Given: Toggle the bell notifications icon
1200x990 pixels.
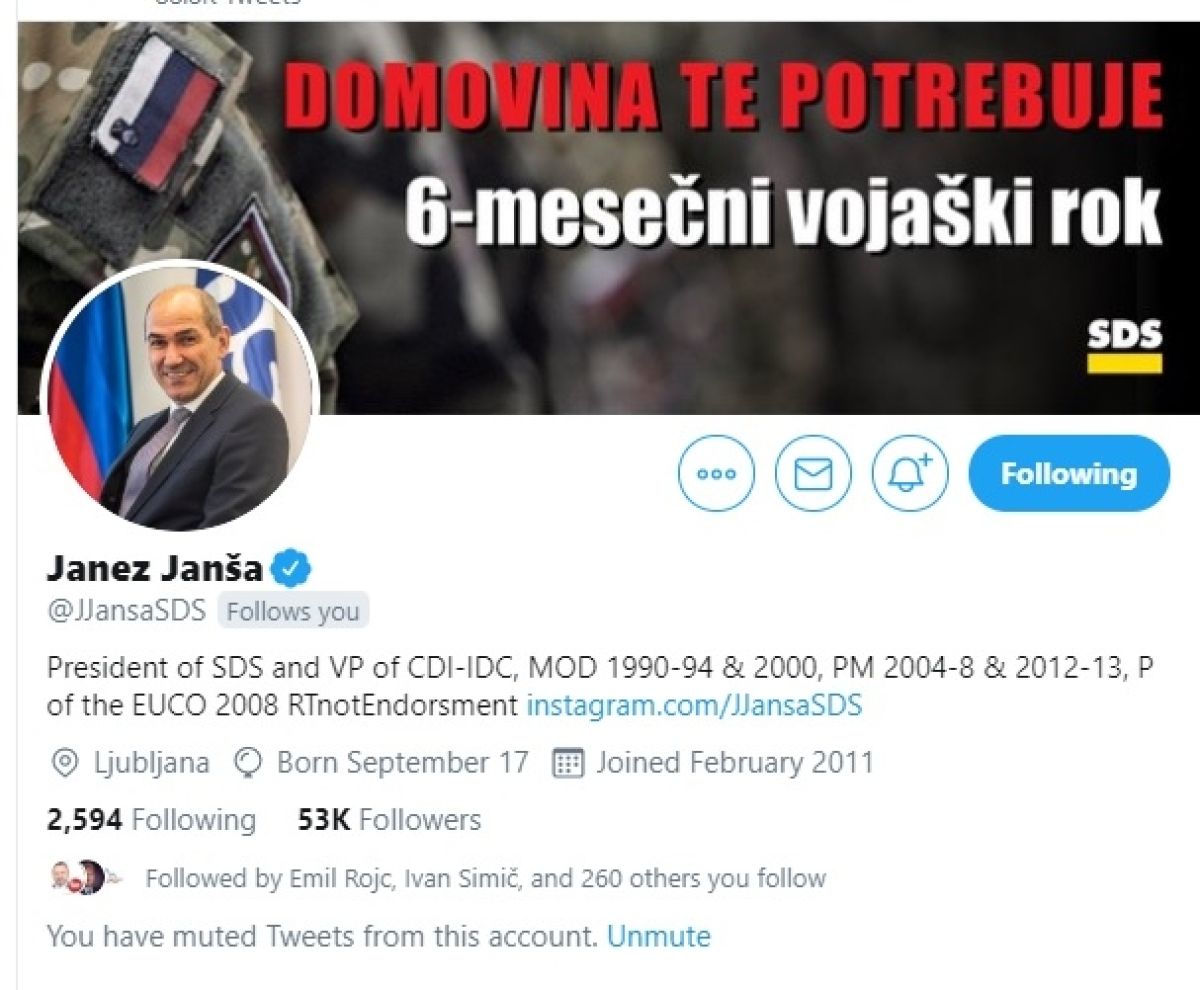Looking at the screenshot, I should 910,473.
